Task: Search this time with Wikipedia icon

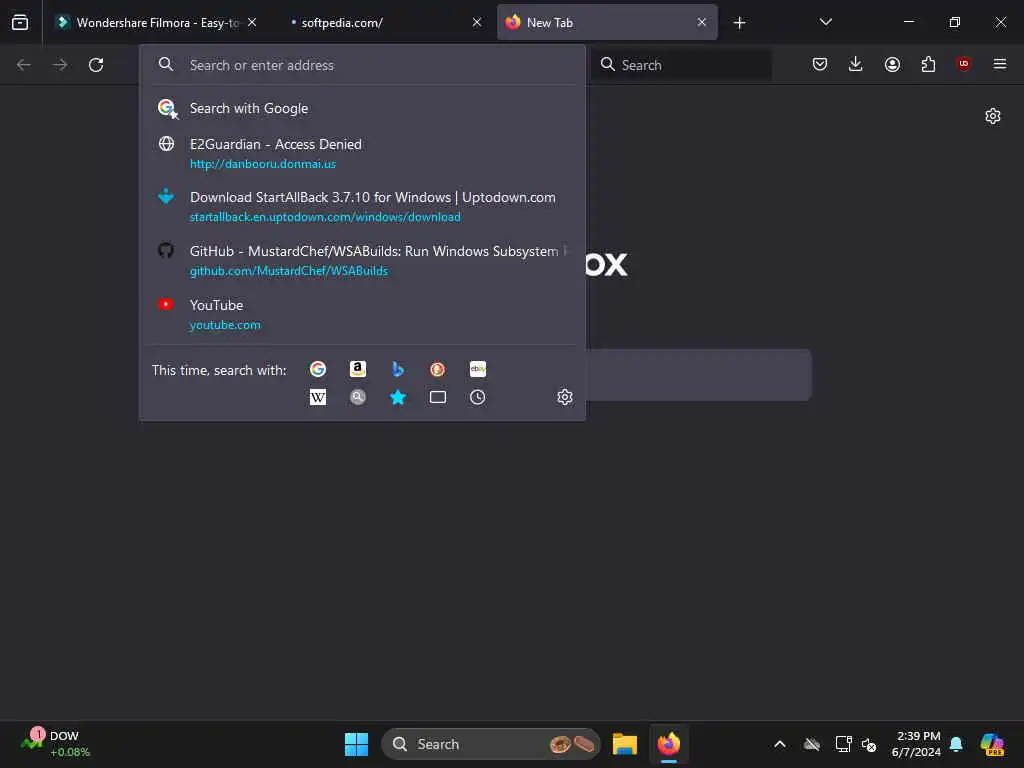Action: 318,397
